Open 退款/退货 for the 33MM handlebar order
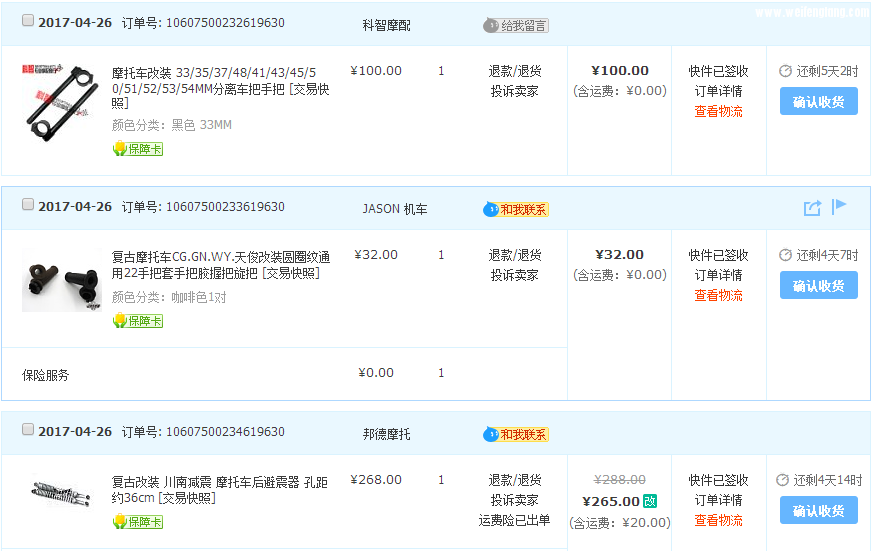Image resolution: width=873 pixels, height=551 pixels. point(514,71)
